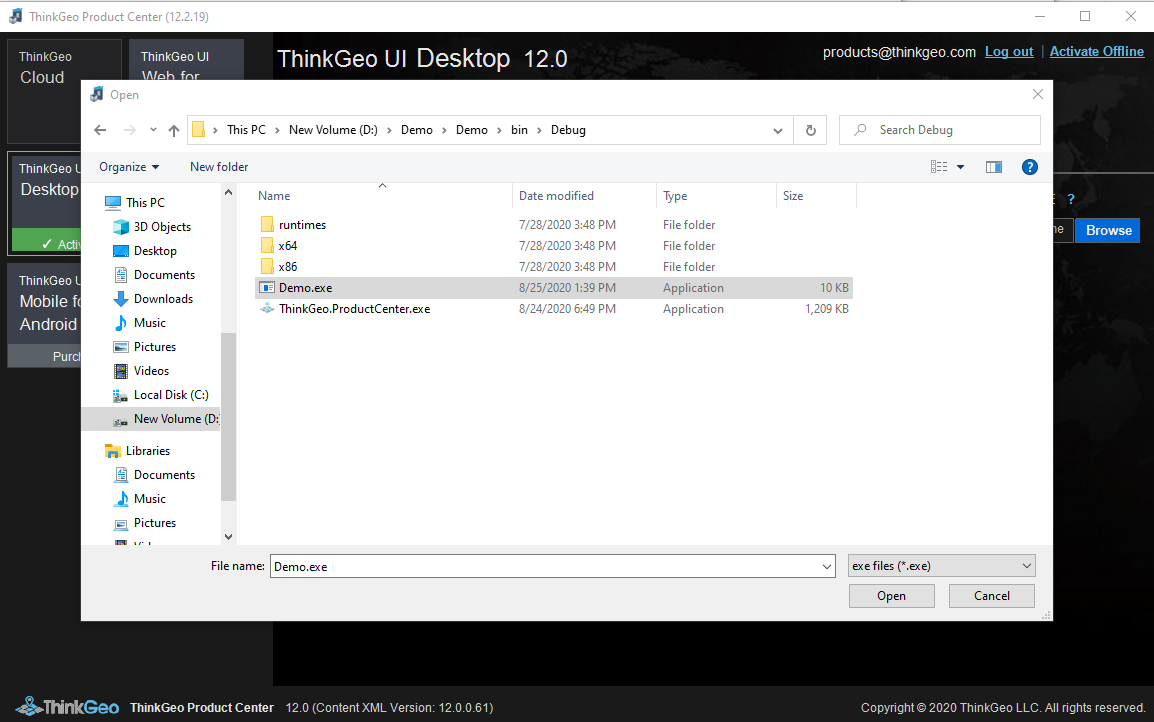Expand the address bar history dropdown
The width and height of the screenshot is (1154, 722).
click(x=777, y=131)
